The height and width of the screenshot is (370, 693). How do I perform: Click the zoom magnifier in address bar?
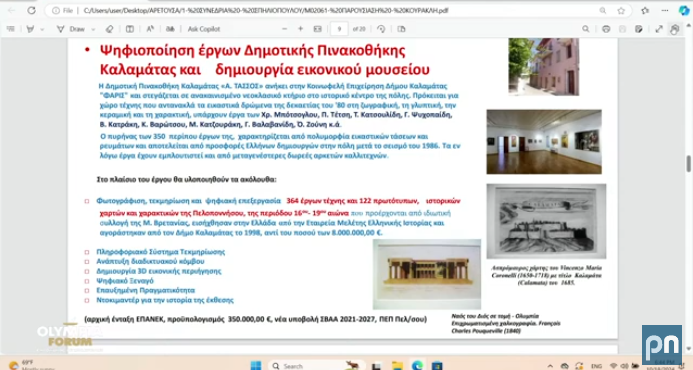pyautogui.click(x=602, y=11)
